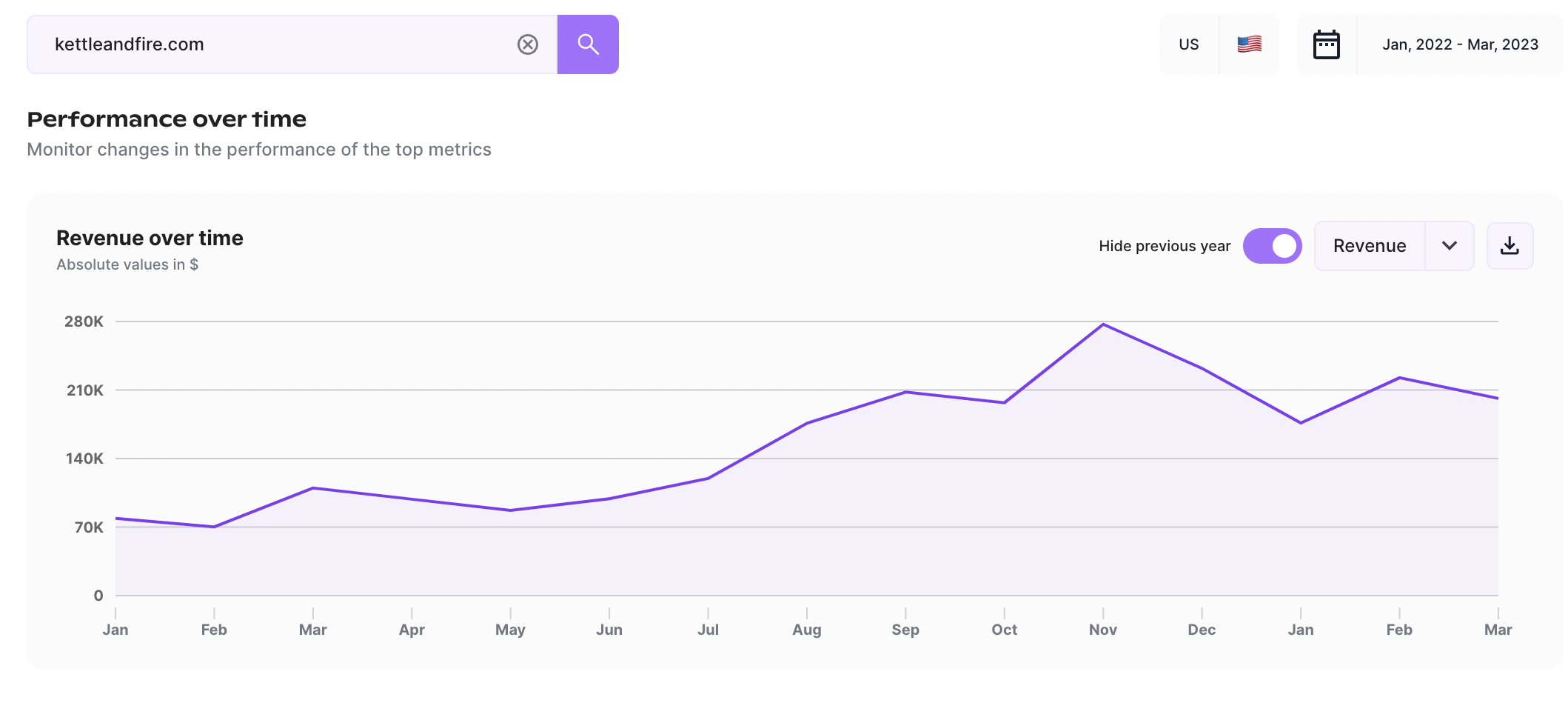Click the purple search magnifier button
The height and width of the screenshot is (723, 1568).
(x=588, y=44)
